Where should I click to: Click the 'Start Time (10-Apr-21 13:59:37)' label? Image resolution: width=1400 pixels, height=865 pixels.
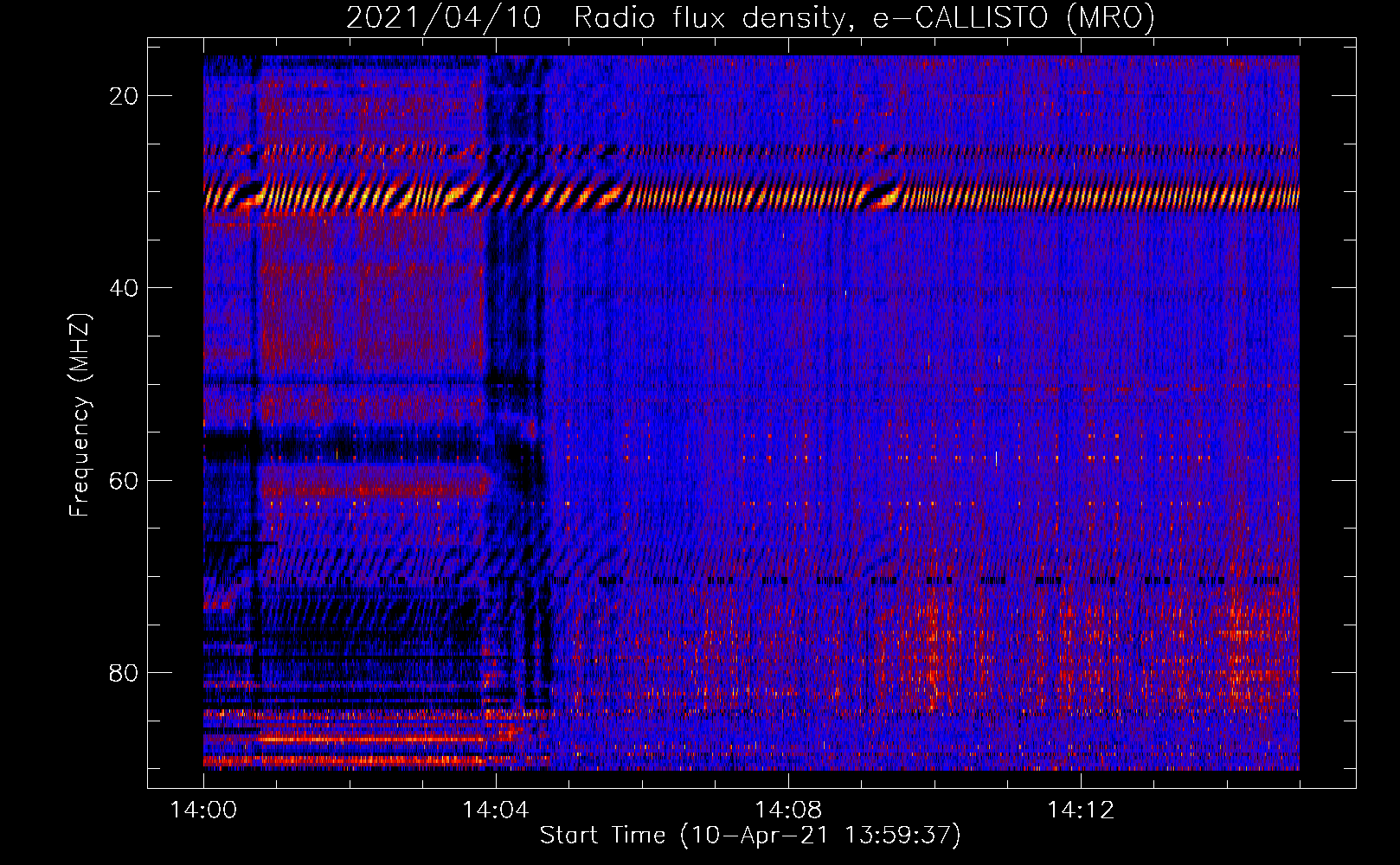tap(750, 836)
